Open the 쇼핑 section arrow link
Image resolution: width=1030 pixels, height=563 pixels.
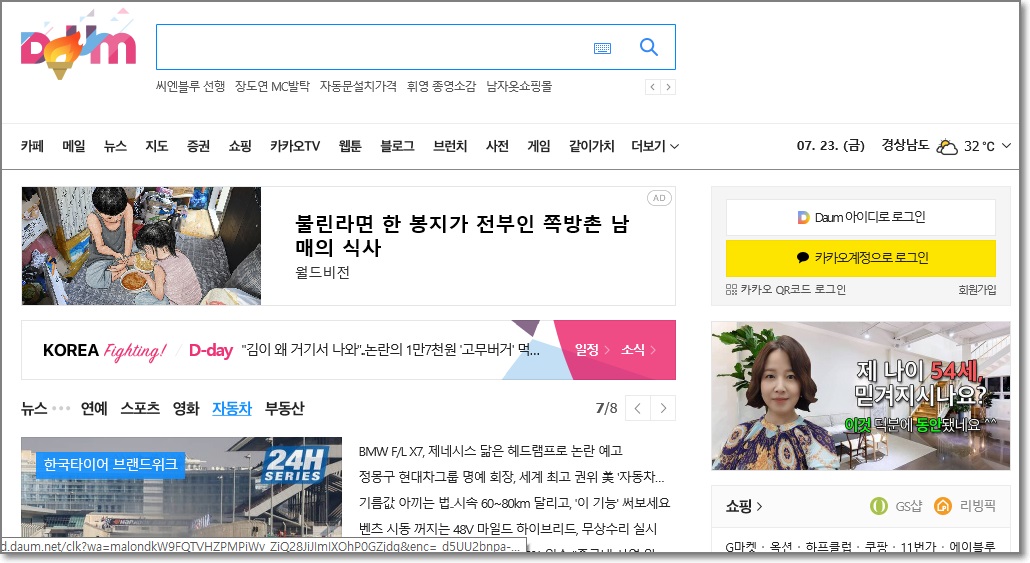[744, 506]
